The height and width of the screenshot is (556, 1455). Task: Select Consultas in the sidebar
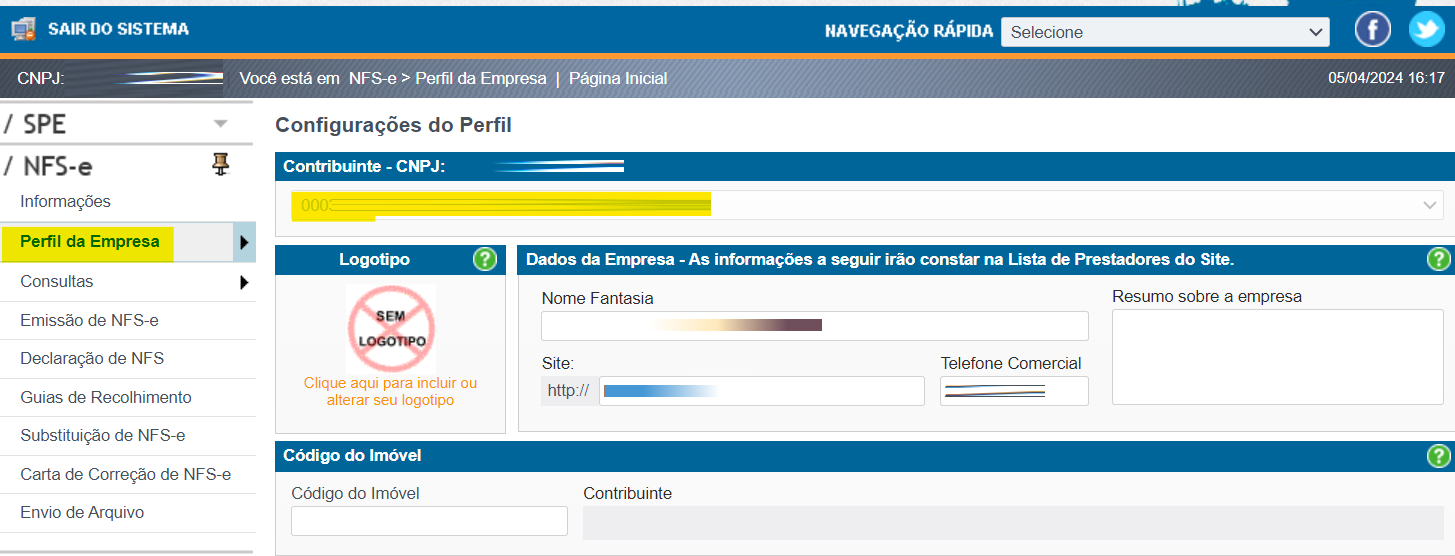tap(56, 282)
